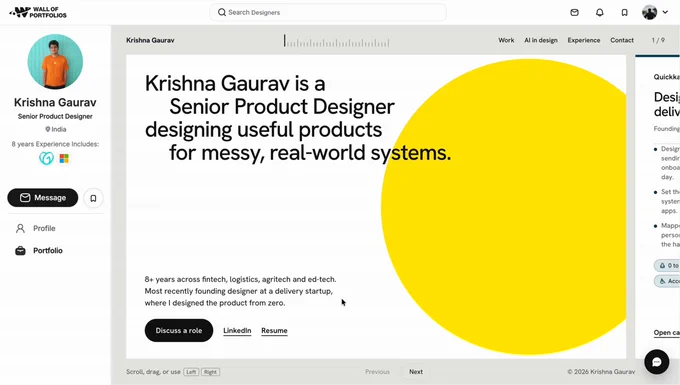Click the search magnifier icon
This screenshot has width=680, height=385.
tap(222, 12)
